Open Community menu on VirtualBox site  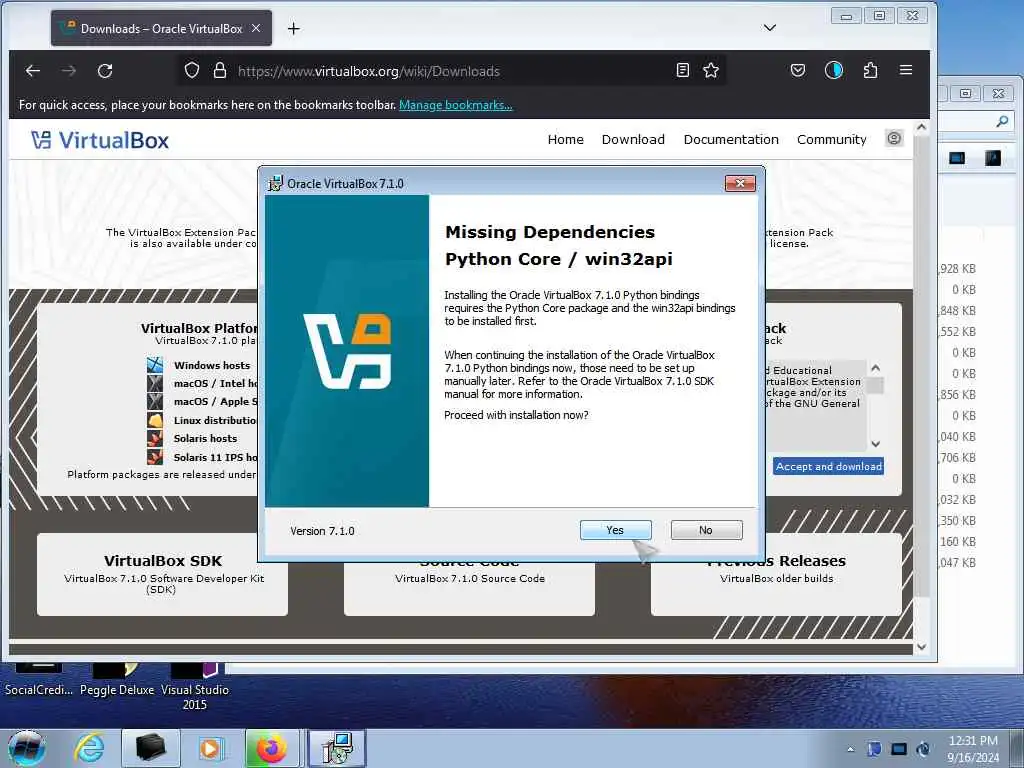831,139
